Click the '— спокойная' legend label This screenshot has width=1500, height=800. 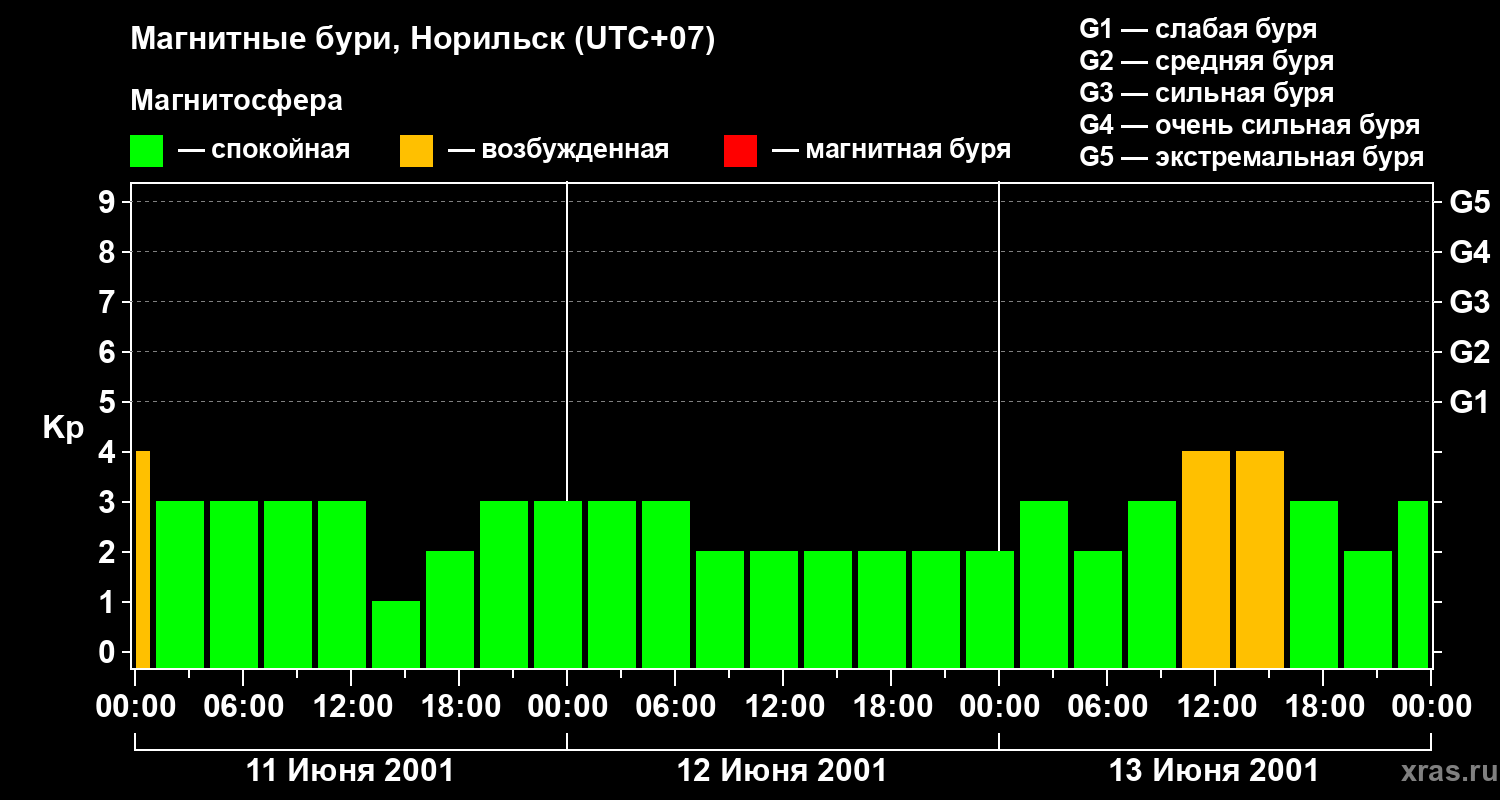(x=264, y=150)
